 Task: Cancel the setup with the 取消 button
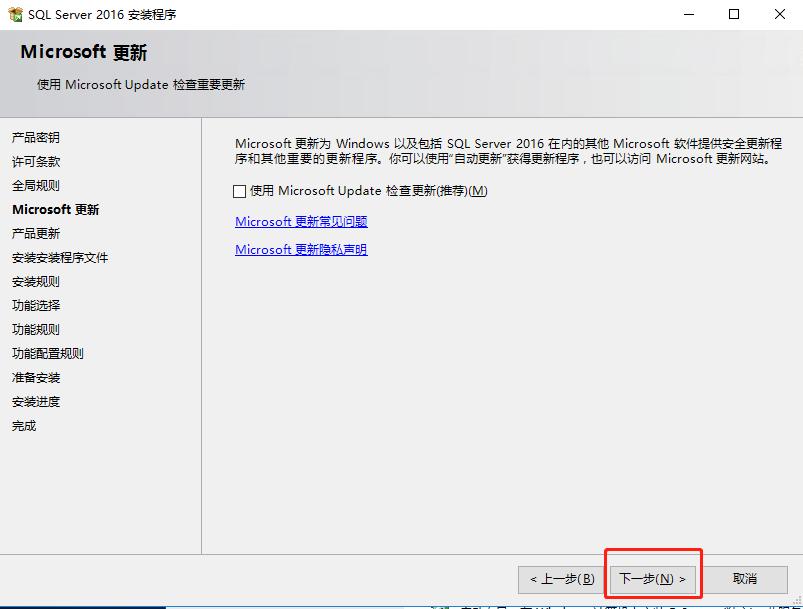click(745, 579)
